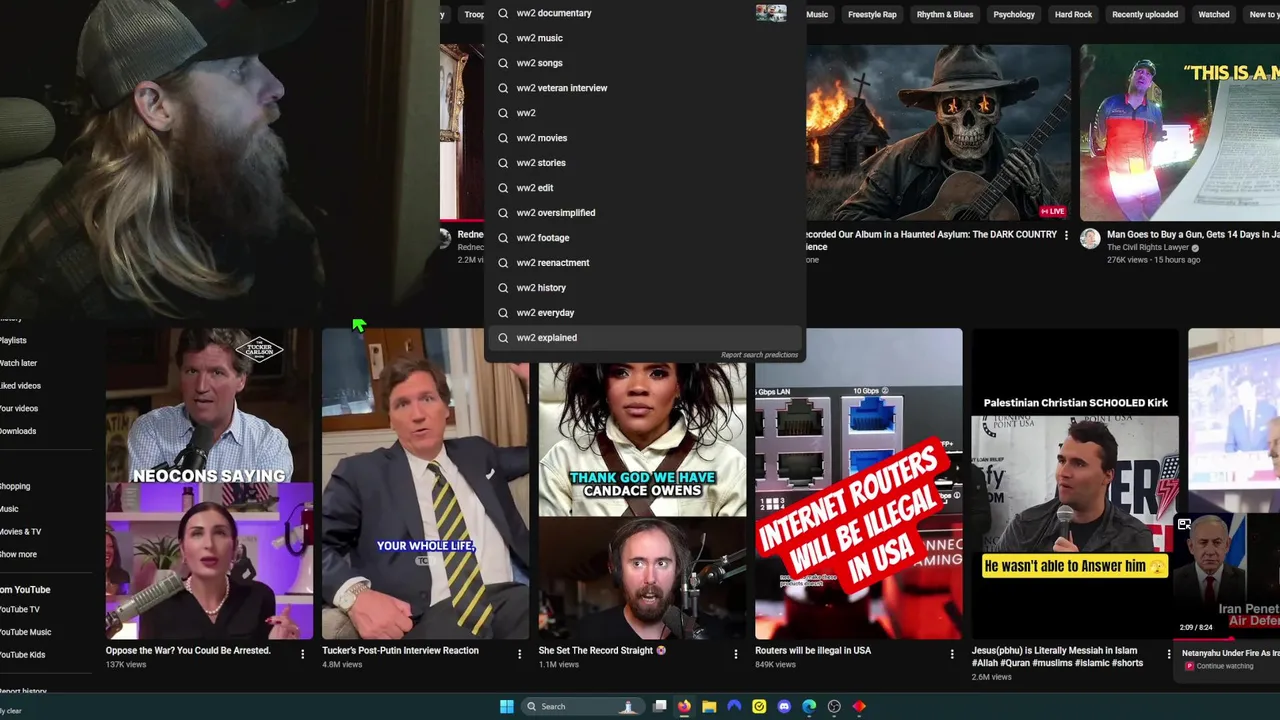Image resolution: width=1280 pixels, height=720 pixels.
Task: Play 'THANK GOD WE HAVE CANDACE OWENS' short
Action: 642,500
